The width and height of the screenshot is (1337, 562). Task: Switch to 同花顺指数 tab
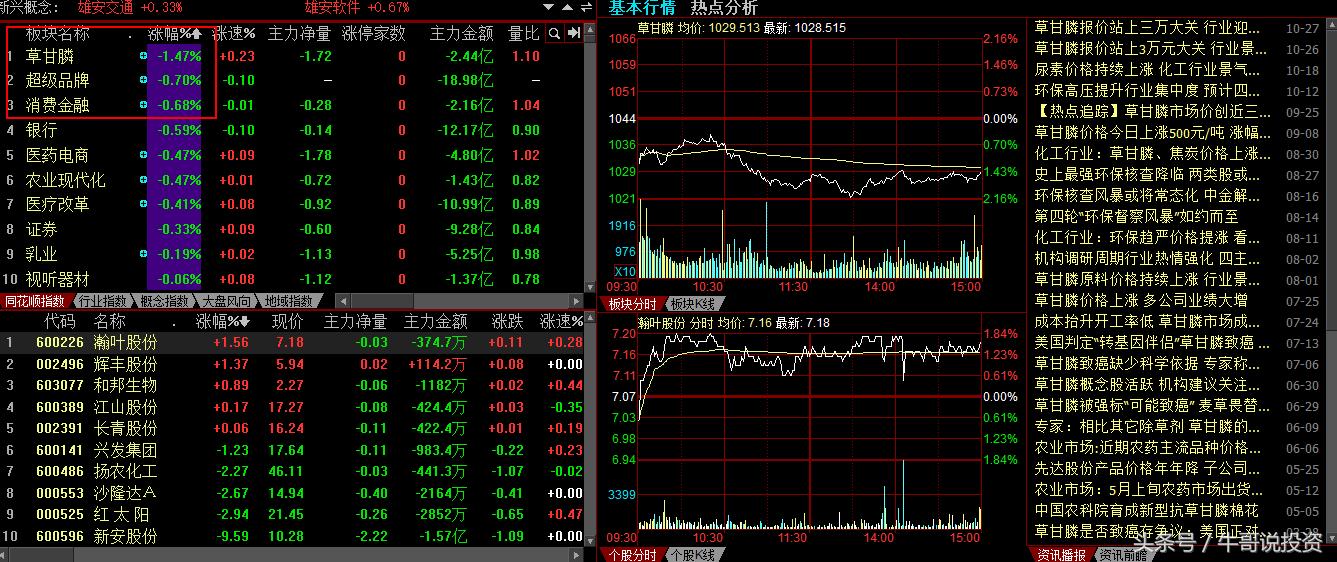(x=35, y=301)
